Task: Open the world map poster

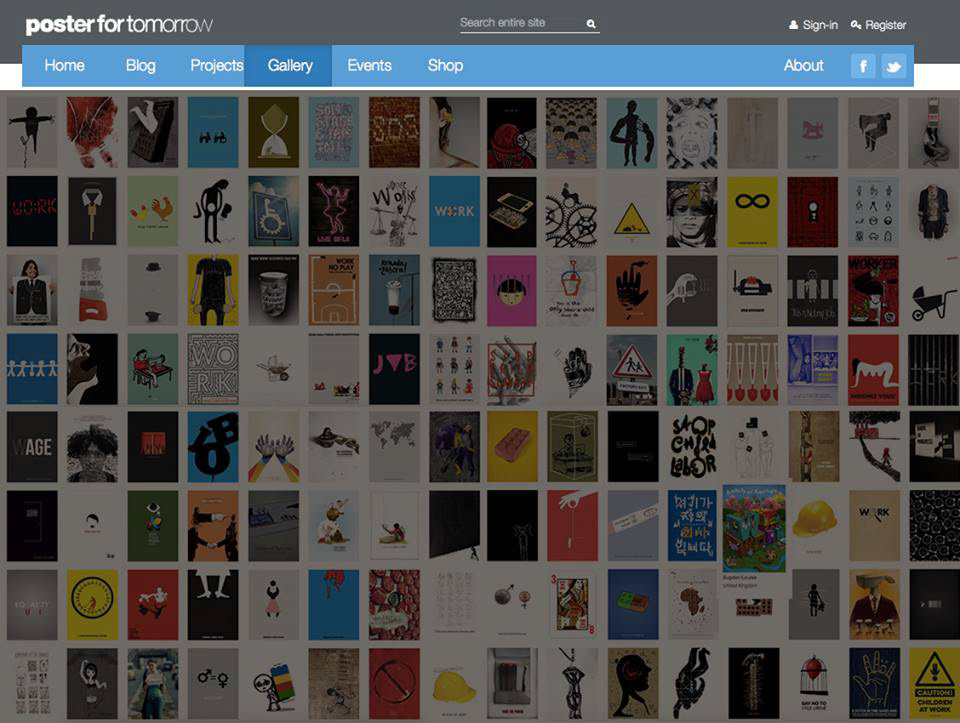Action: 394,447
